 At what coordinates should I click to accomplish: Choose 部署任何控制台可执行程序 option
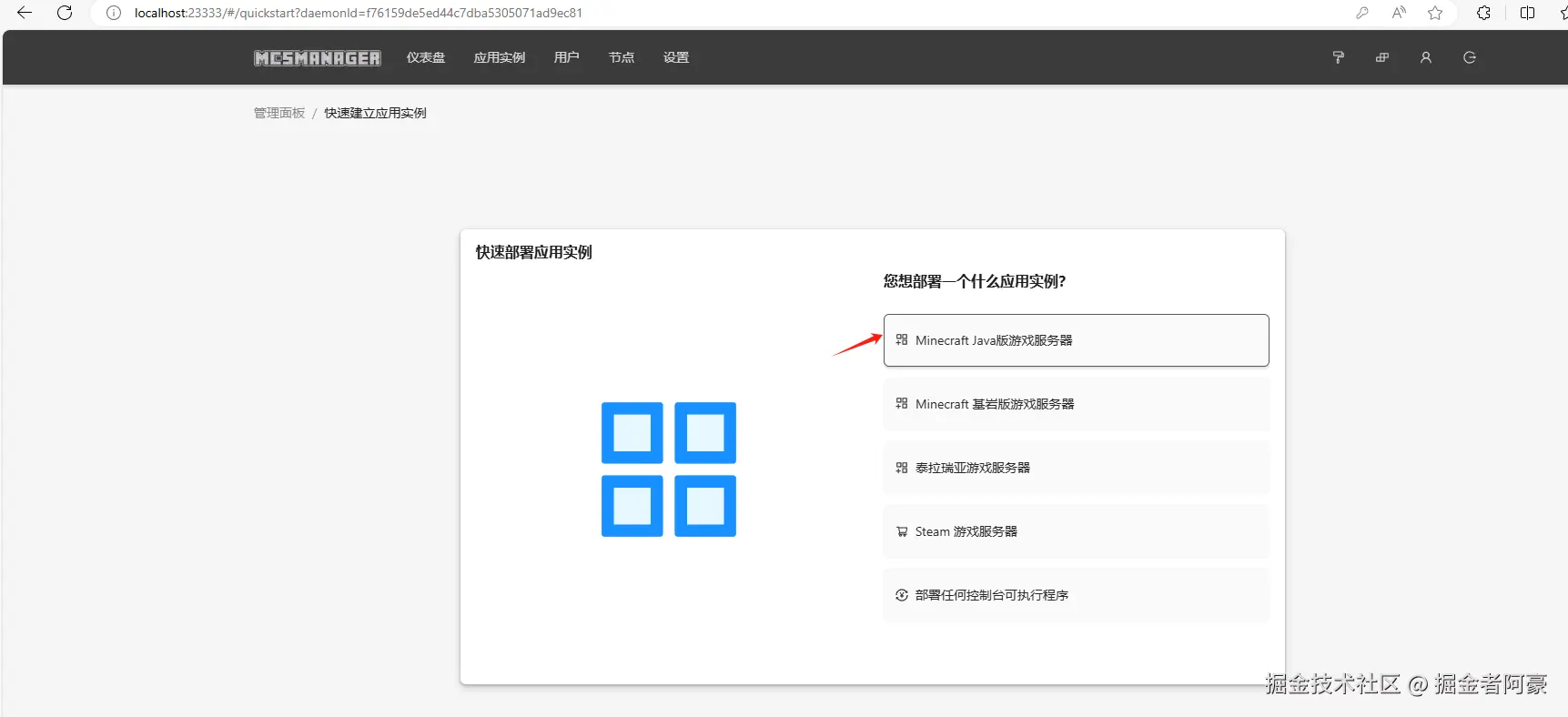pyautogui.click(x=1076, y=595)
